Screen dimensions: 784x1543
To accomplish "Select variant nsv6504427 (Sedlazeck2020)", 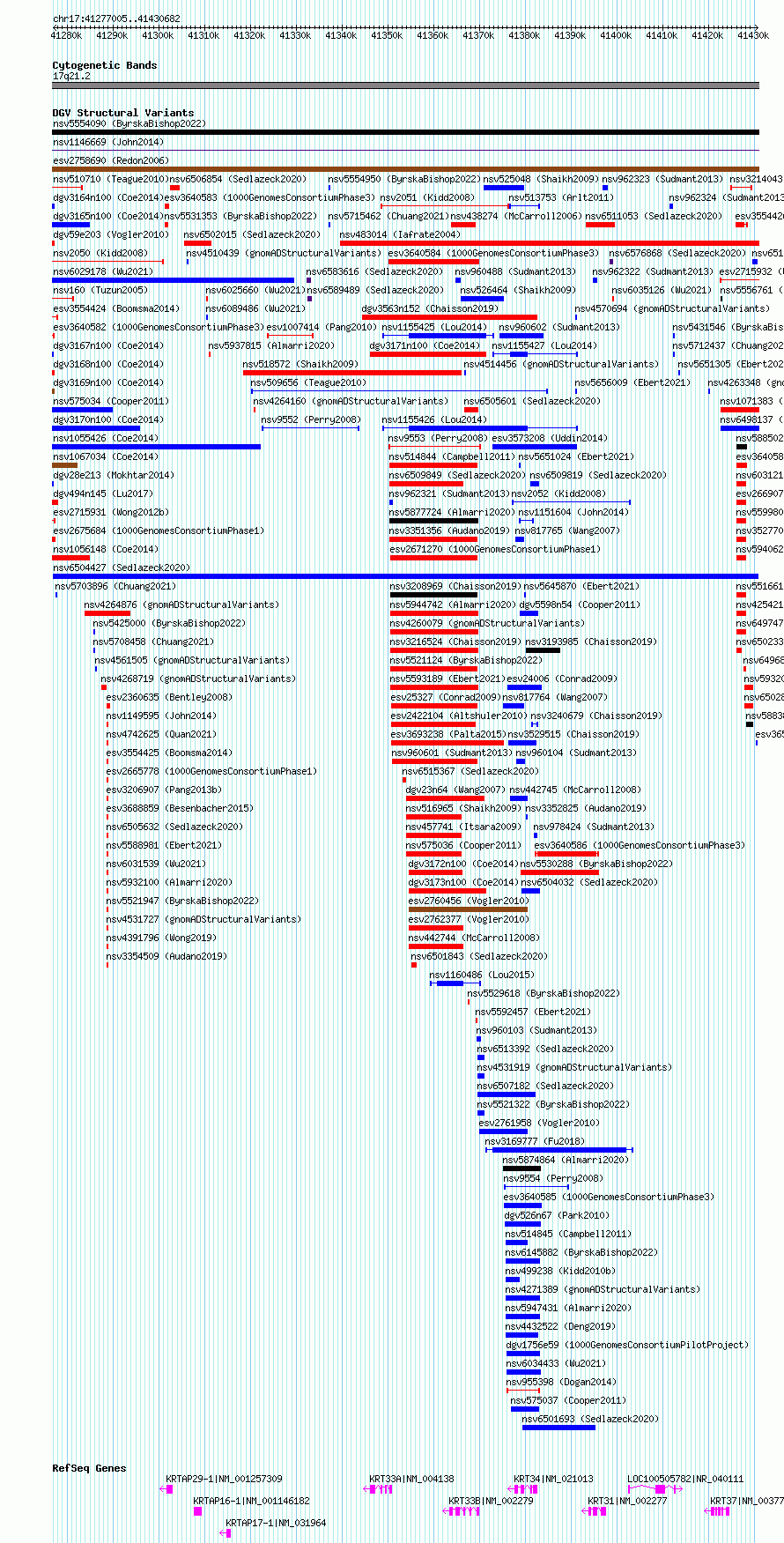I will tap(406, 576).
